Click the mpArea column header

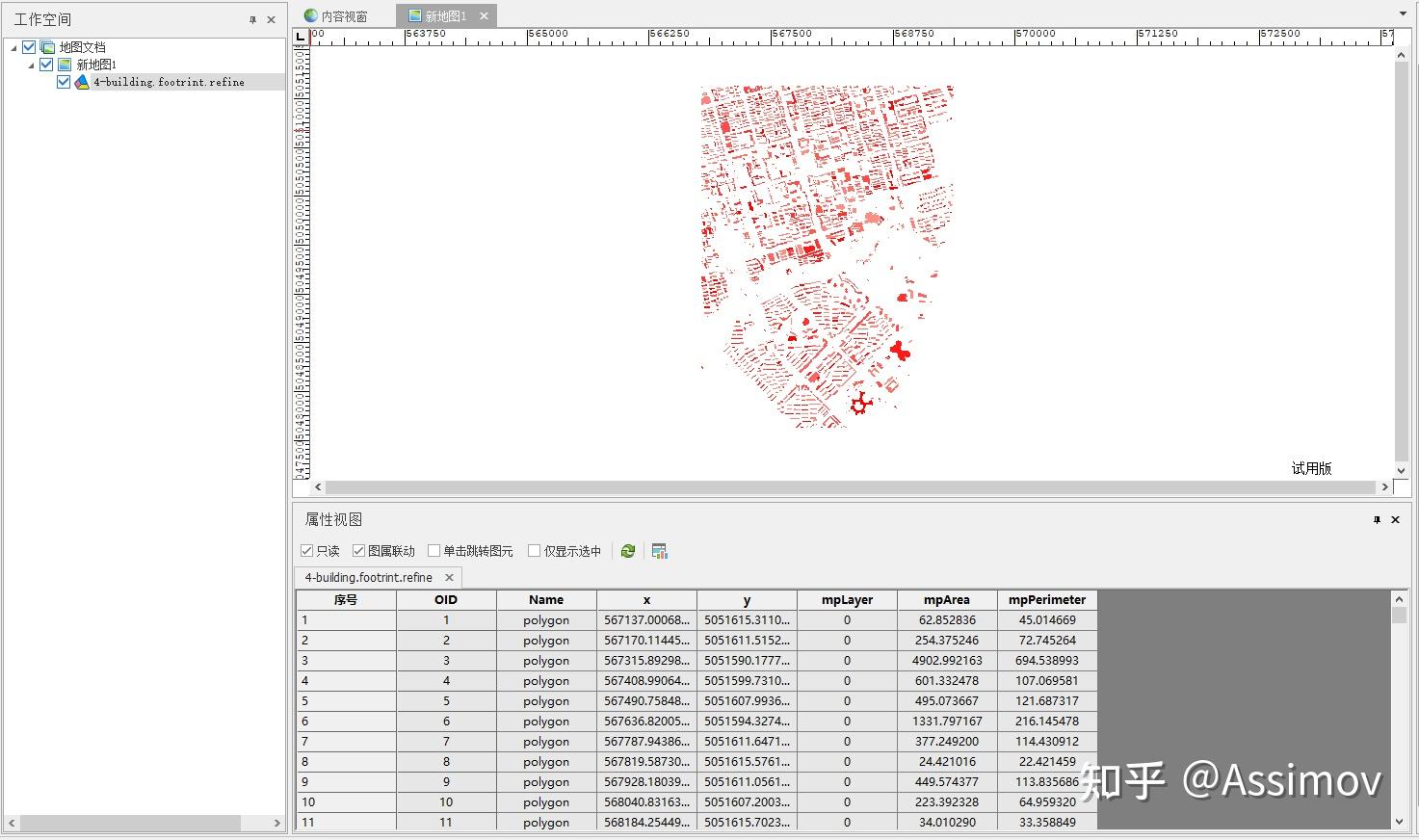[946, 599]
